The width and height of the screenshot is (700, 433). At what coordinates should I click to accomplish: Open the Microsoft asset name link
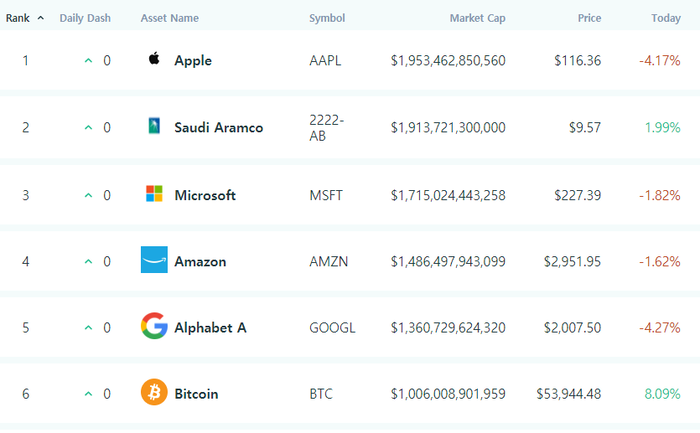click(x=205, y=195)
